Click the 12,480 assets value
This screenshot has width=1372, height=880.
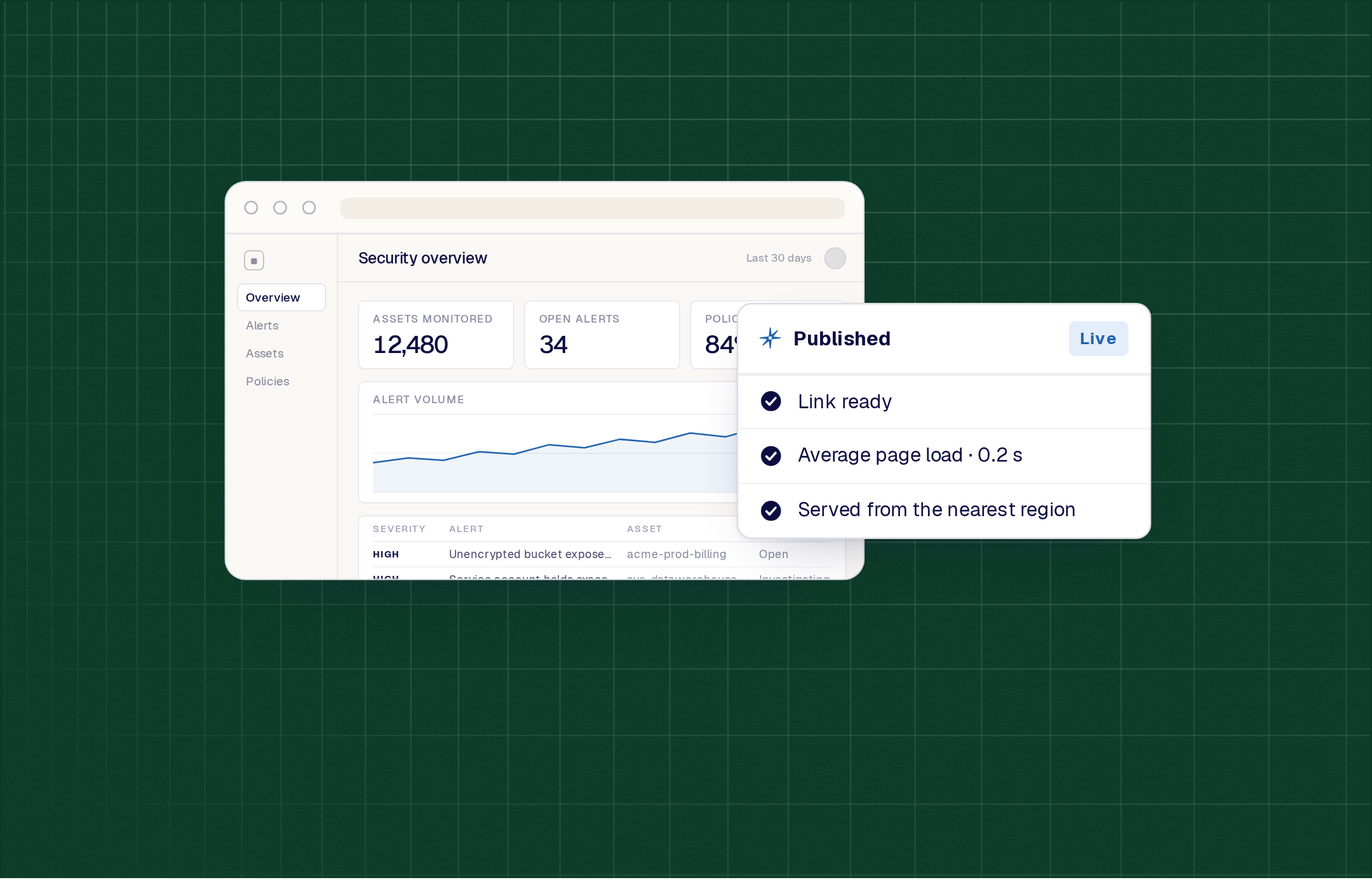point(410,345)
